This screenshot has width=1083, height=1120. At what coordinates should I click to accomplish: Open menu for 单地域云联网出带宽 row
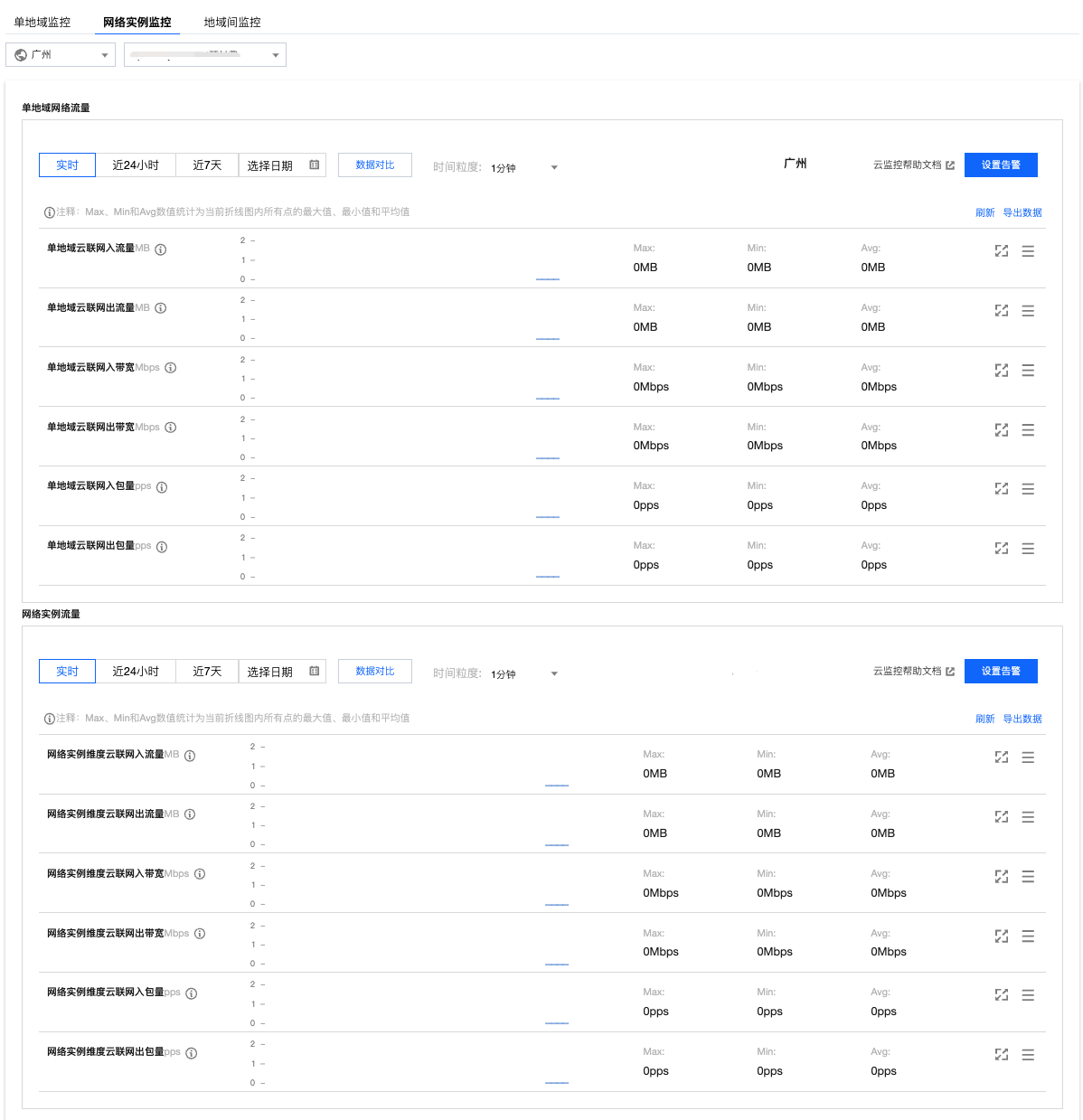click(x=1028, y=430)
